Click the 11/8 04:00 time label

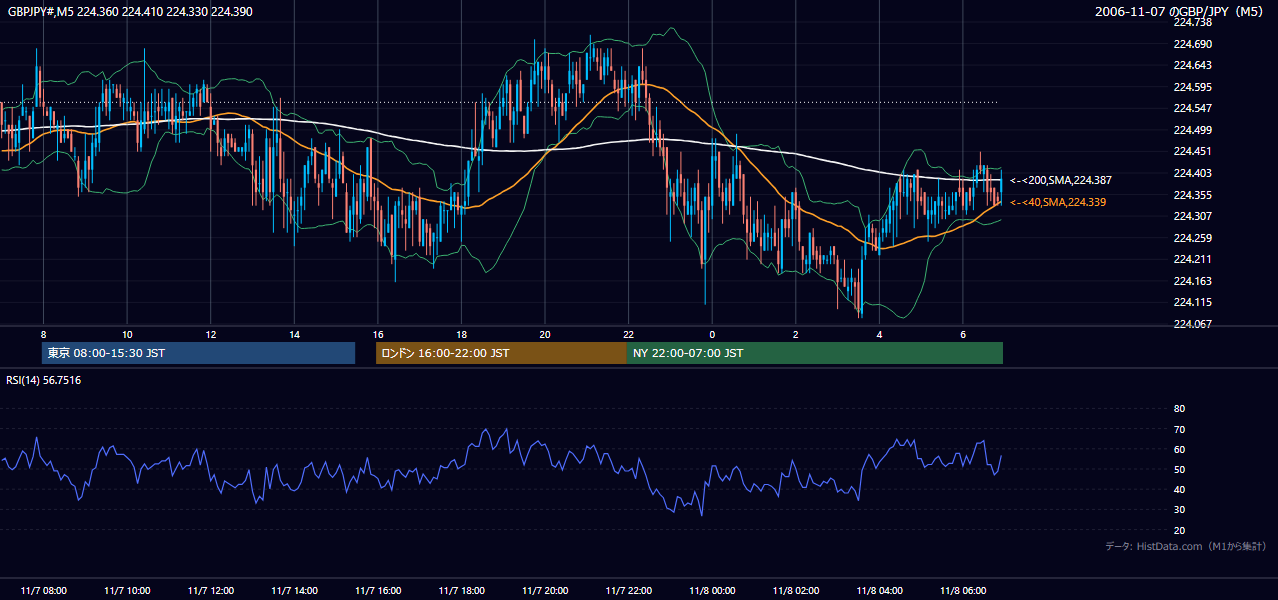879,591
